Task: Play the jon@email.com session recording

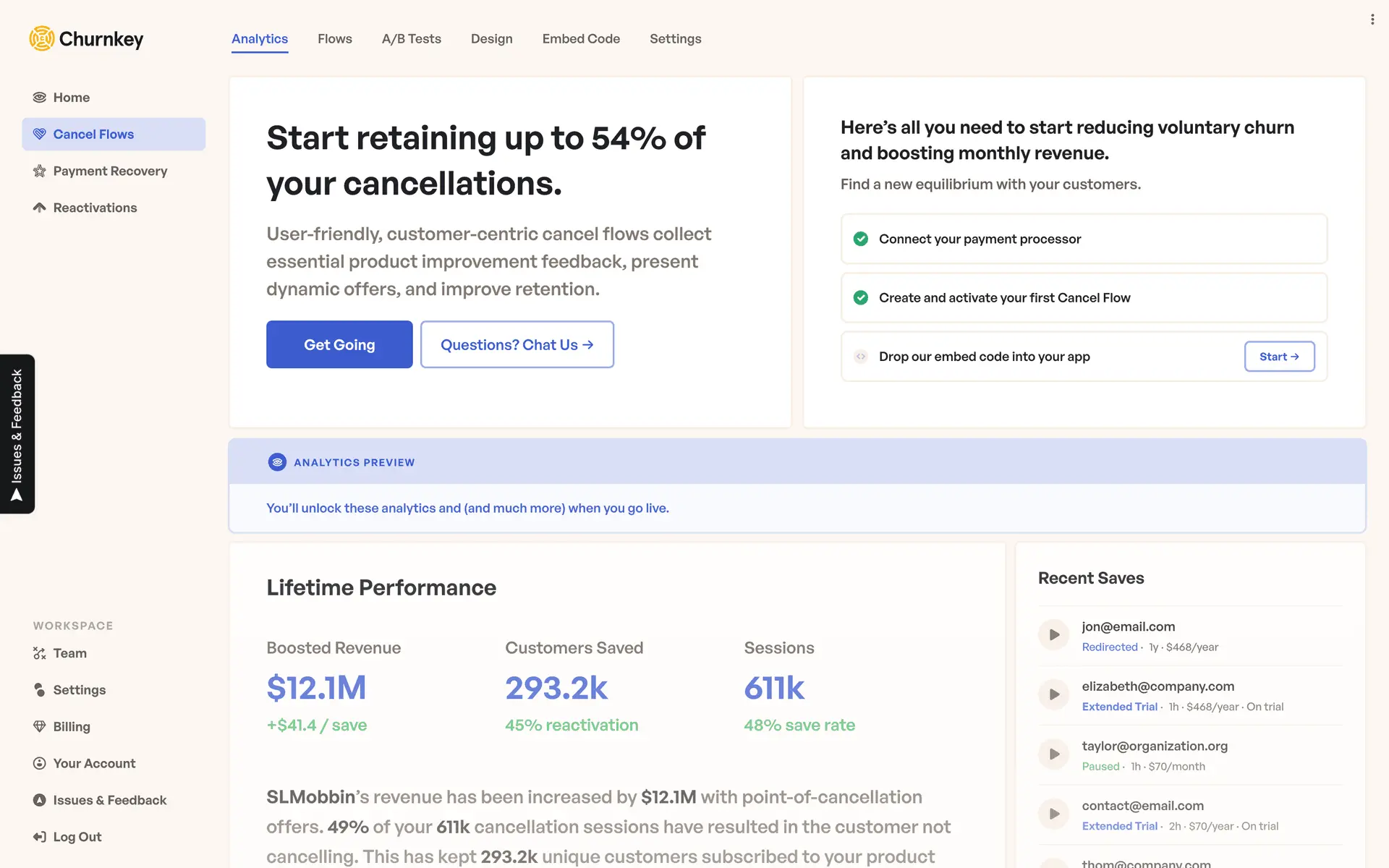Action: (1054, 635)
